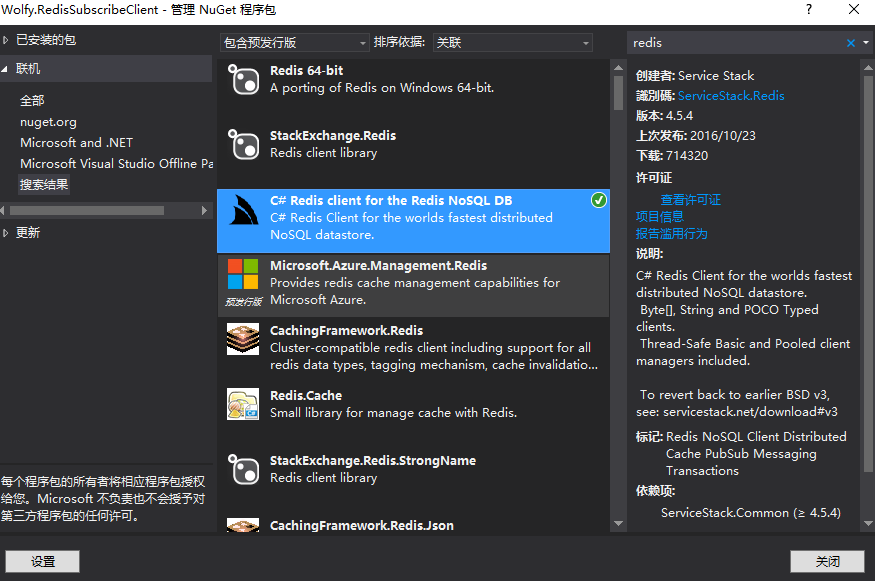Select the CachingFramework.Redis.Json package title

click(x=362, y=525)
